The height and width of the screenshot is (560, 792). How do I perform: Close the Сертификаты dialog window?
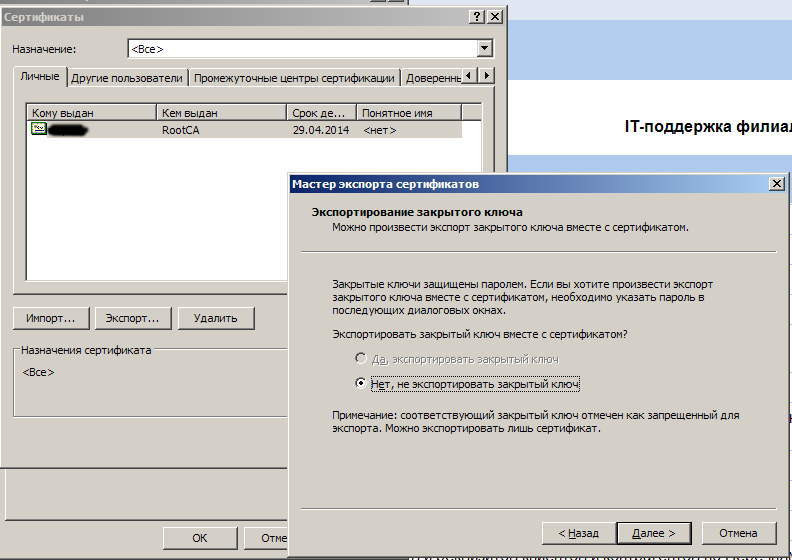click(x=494, y=17)
